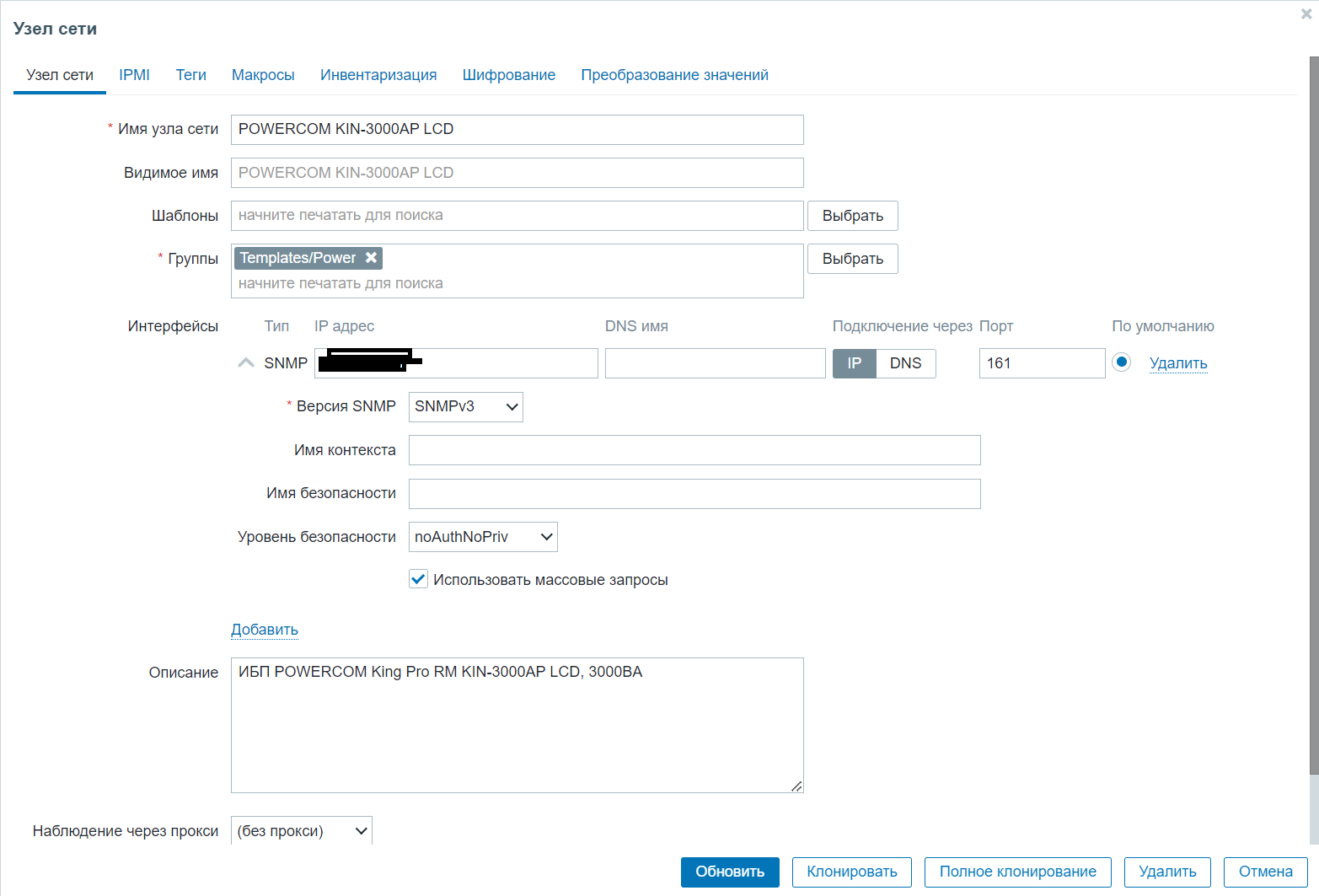Focus the Имя узла сети field
Screen dimensions: 1319x896
click(517, 130)
